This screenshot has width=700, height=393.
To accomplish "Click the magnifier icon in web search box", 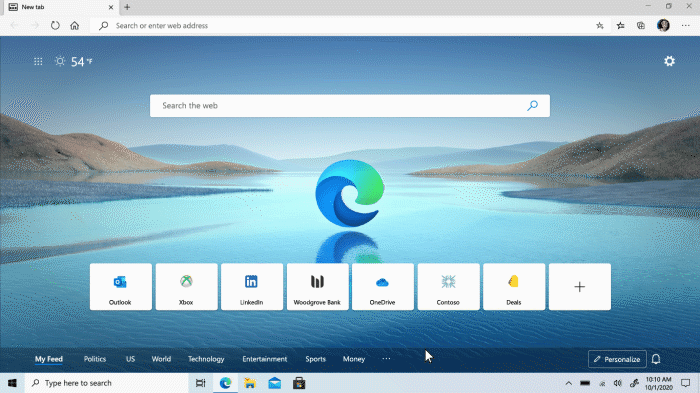I will click(x=532, y=105).
